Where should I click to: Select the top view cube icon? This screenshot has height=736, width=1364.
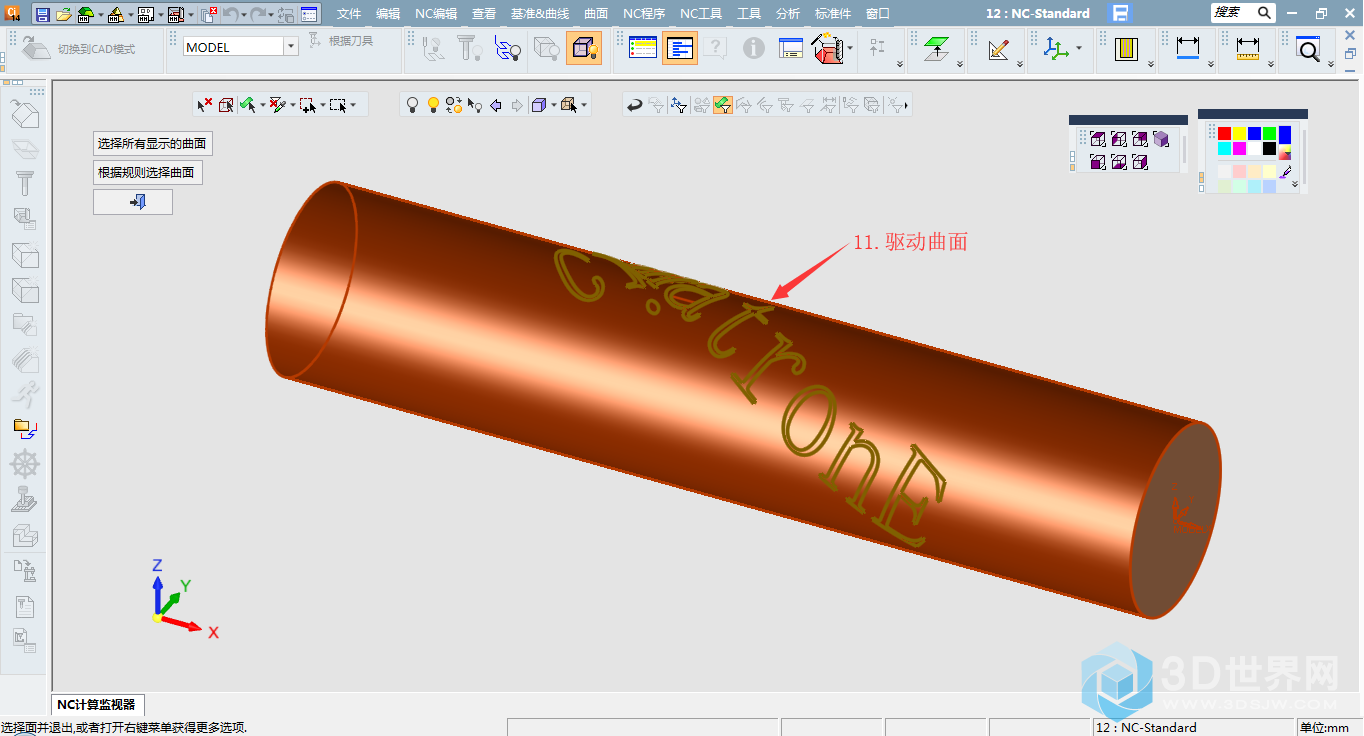click(x=1098, y=139)
